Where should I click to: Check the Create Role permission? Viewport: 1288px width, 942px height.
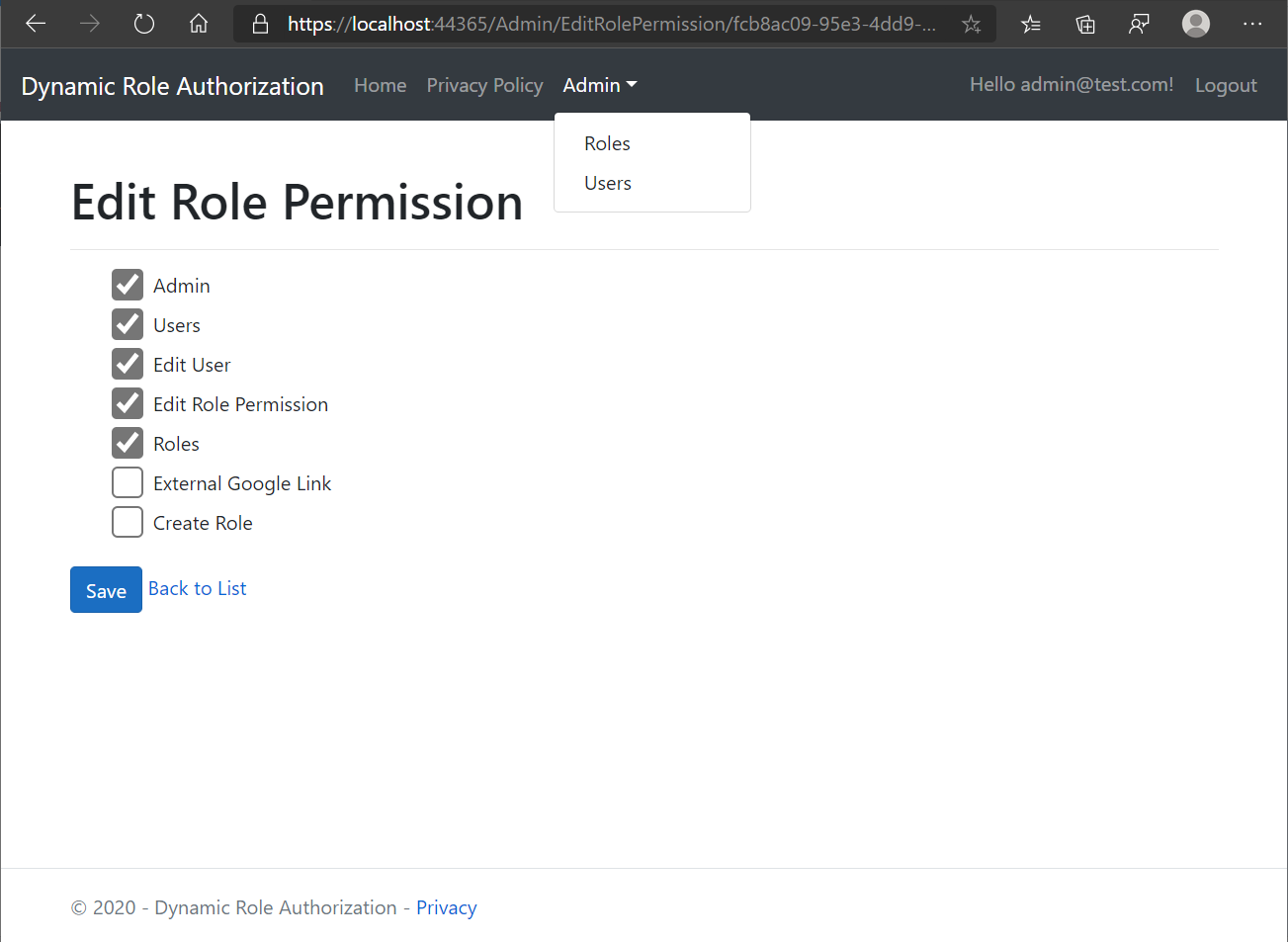pyautogui.click(x=128, y=522)
